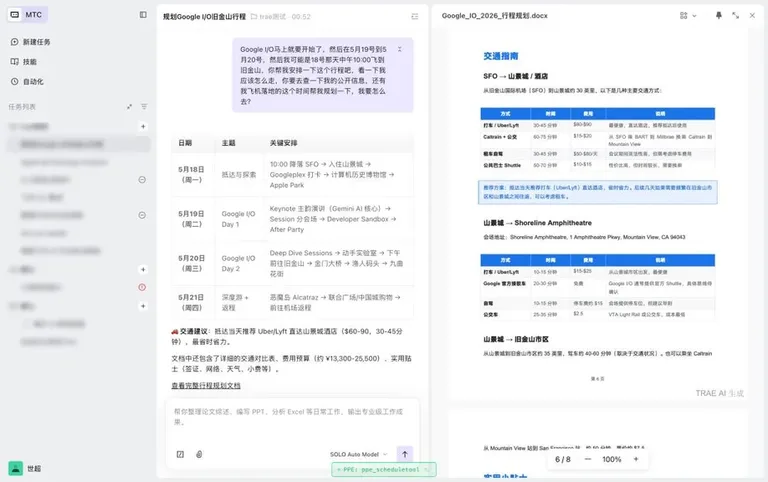Click the chat title 规划Google I/O旧金山行程
This screenshot has width=768, height=482.
[x=204, y=17]
